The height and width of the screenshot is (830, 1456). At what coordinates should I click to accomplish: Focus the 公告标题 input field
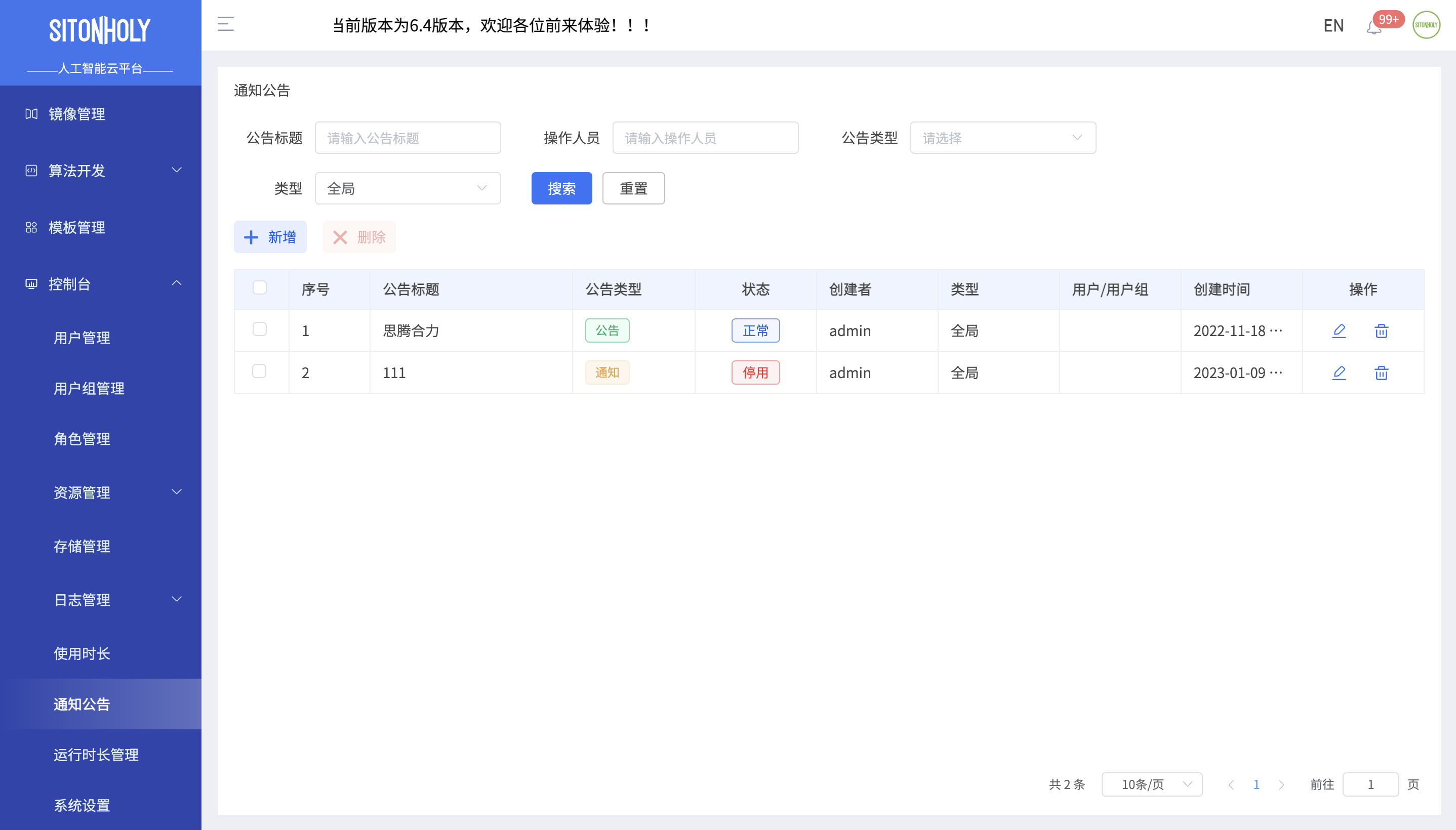click(408, 138)
